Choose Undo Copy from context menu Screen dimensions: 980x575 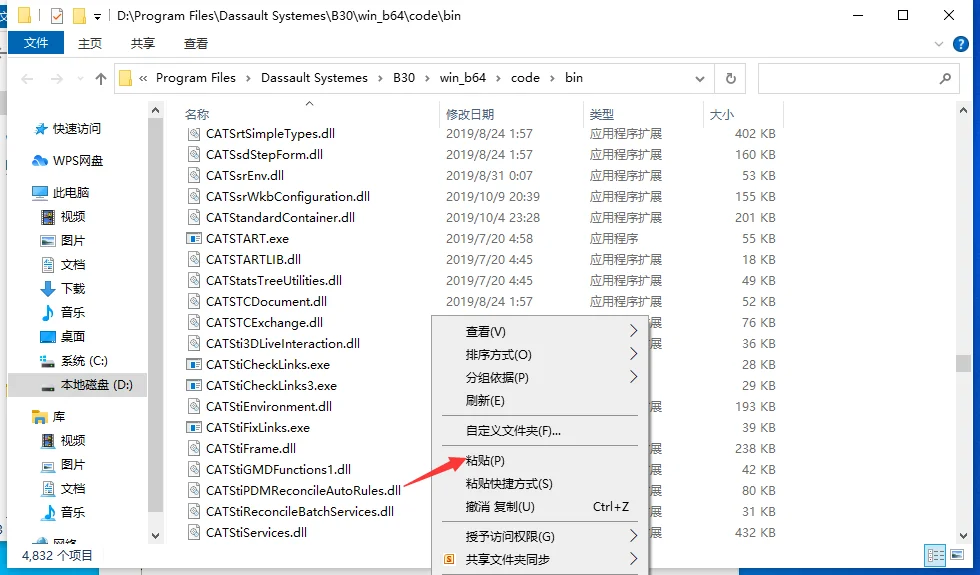tap(500, 507)
